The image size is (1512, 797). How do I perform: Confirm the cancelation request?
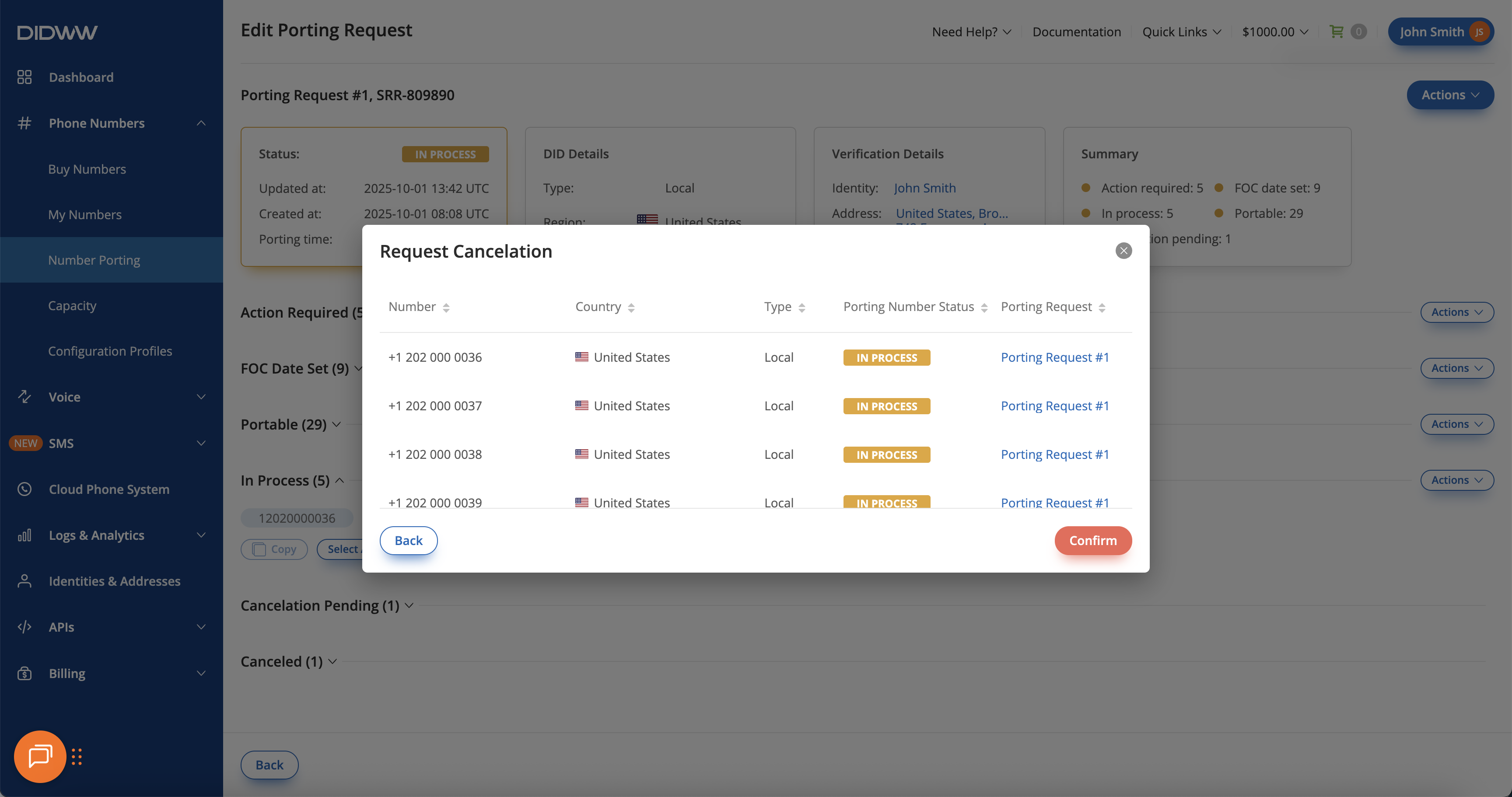pyautogui.click(x=1092, y=540)
